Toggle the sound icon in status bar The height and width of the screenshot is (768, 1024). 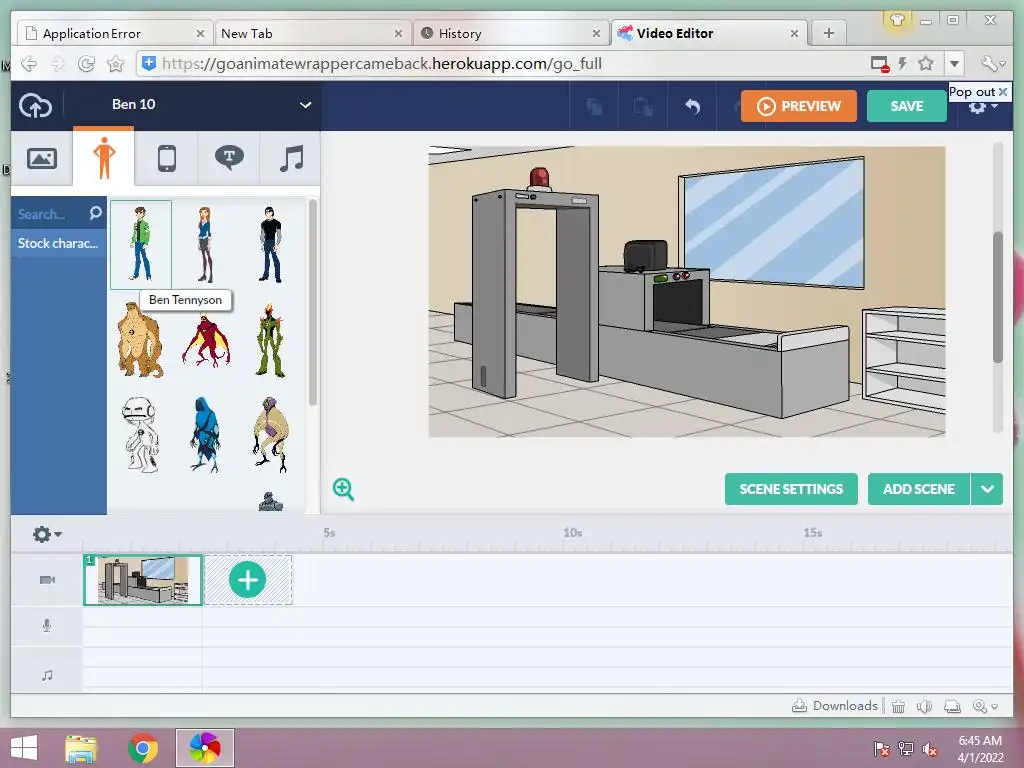(924, 706)
